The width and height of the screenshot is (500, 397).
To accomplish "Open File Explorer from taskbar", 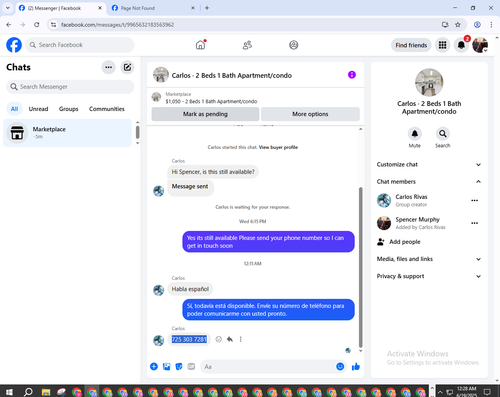I will coord(46,392).
